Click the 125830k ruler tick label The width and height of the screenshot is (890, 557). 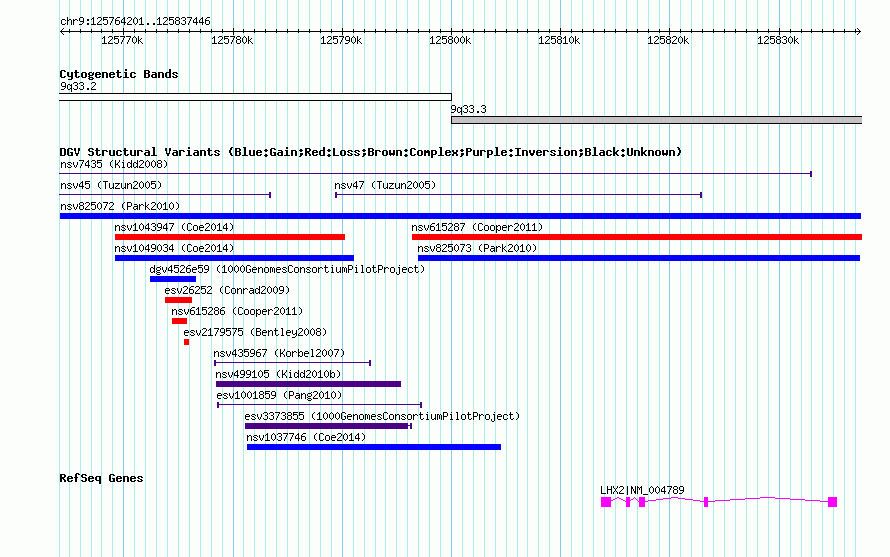point(778,40)
